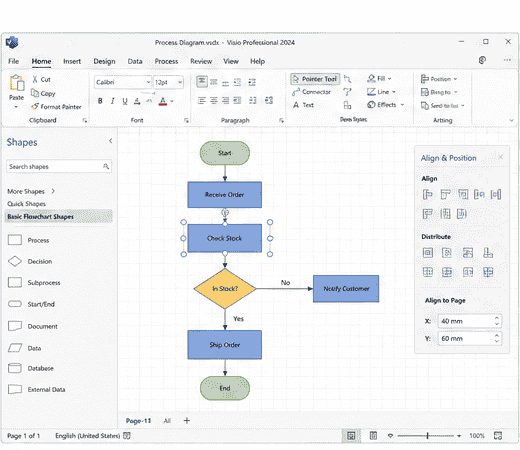
Task: Click the Subprocess shape stencil
Action: click(x=15, y=283)
